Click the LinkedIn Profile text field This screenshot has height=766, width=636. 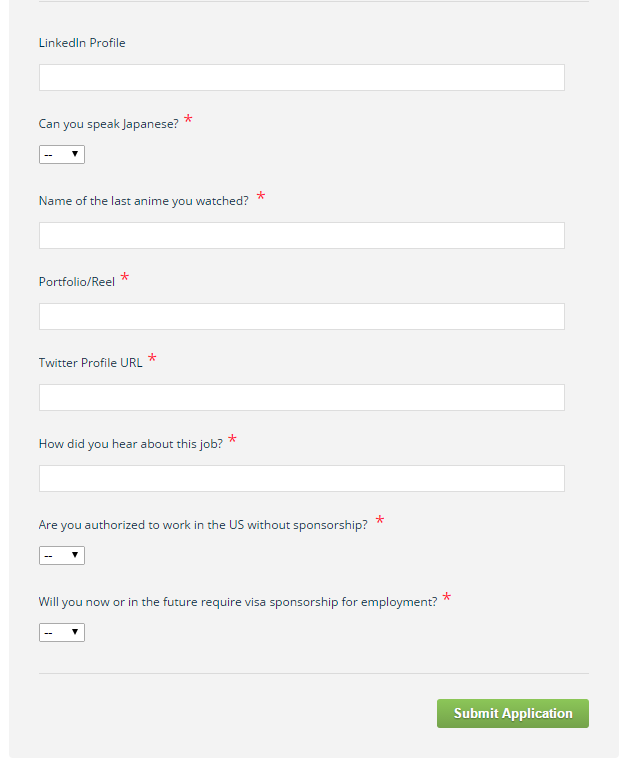(x=301, y=77)
